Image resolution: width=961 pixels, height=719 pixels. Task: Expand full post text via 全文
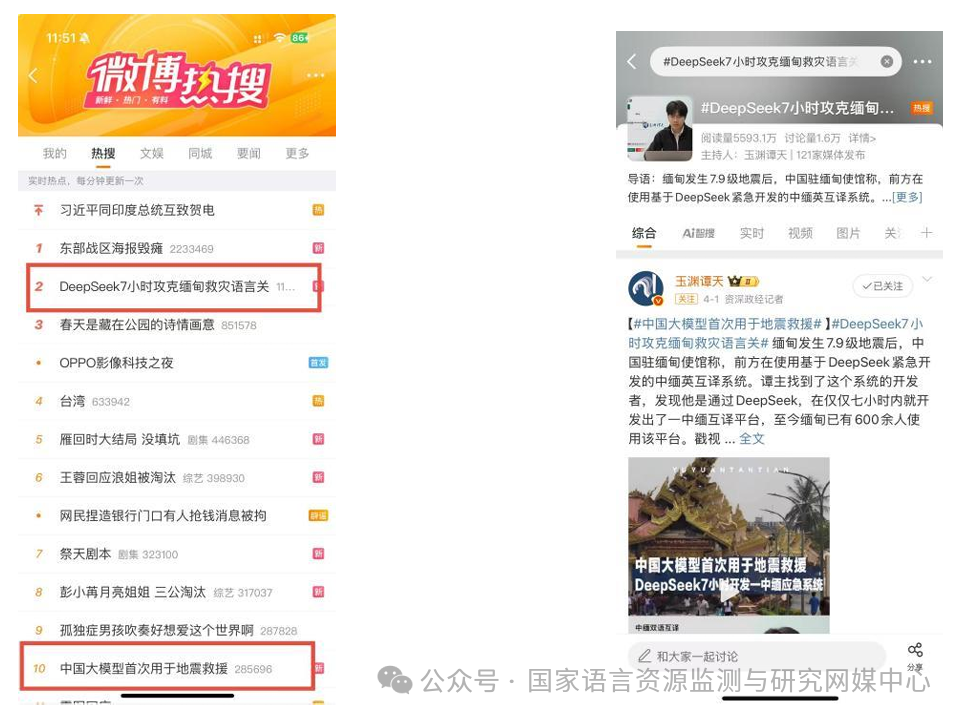751,439
